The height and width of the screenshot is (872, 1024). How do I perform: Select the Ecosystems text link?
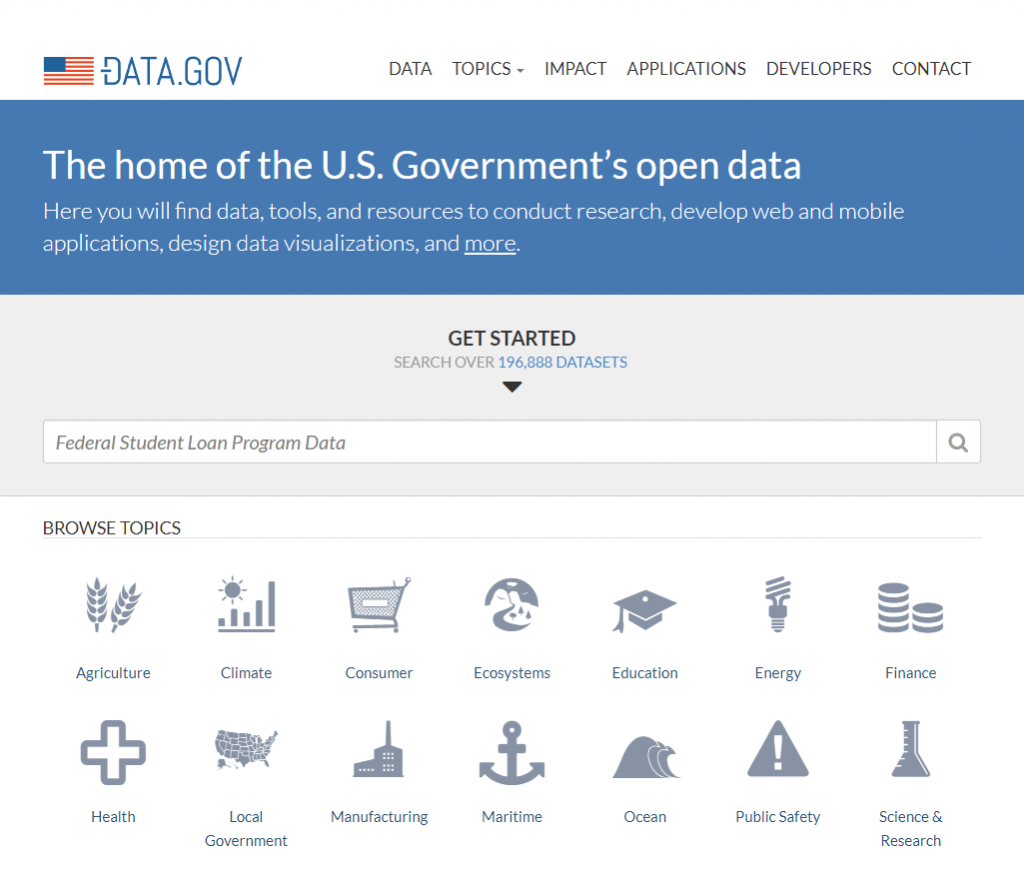click(512, 673)
